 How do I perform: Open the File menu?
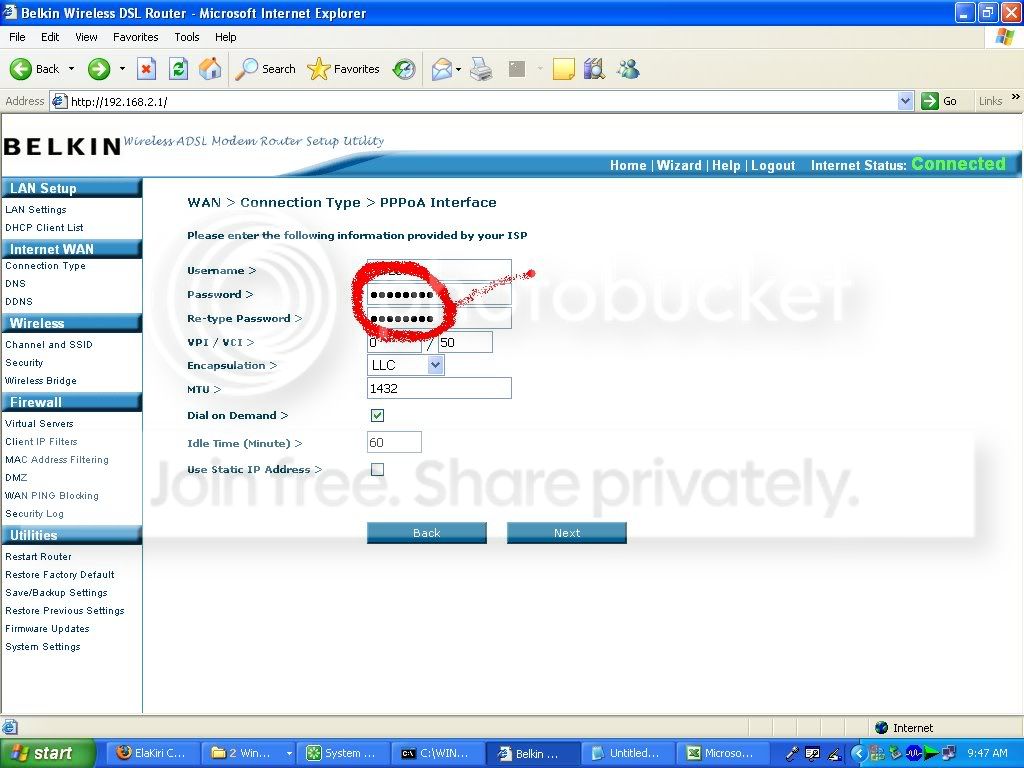pyautogui.click(x=17, y=37)
